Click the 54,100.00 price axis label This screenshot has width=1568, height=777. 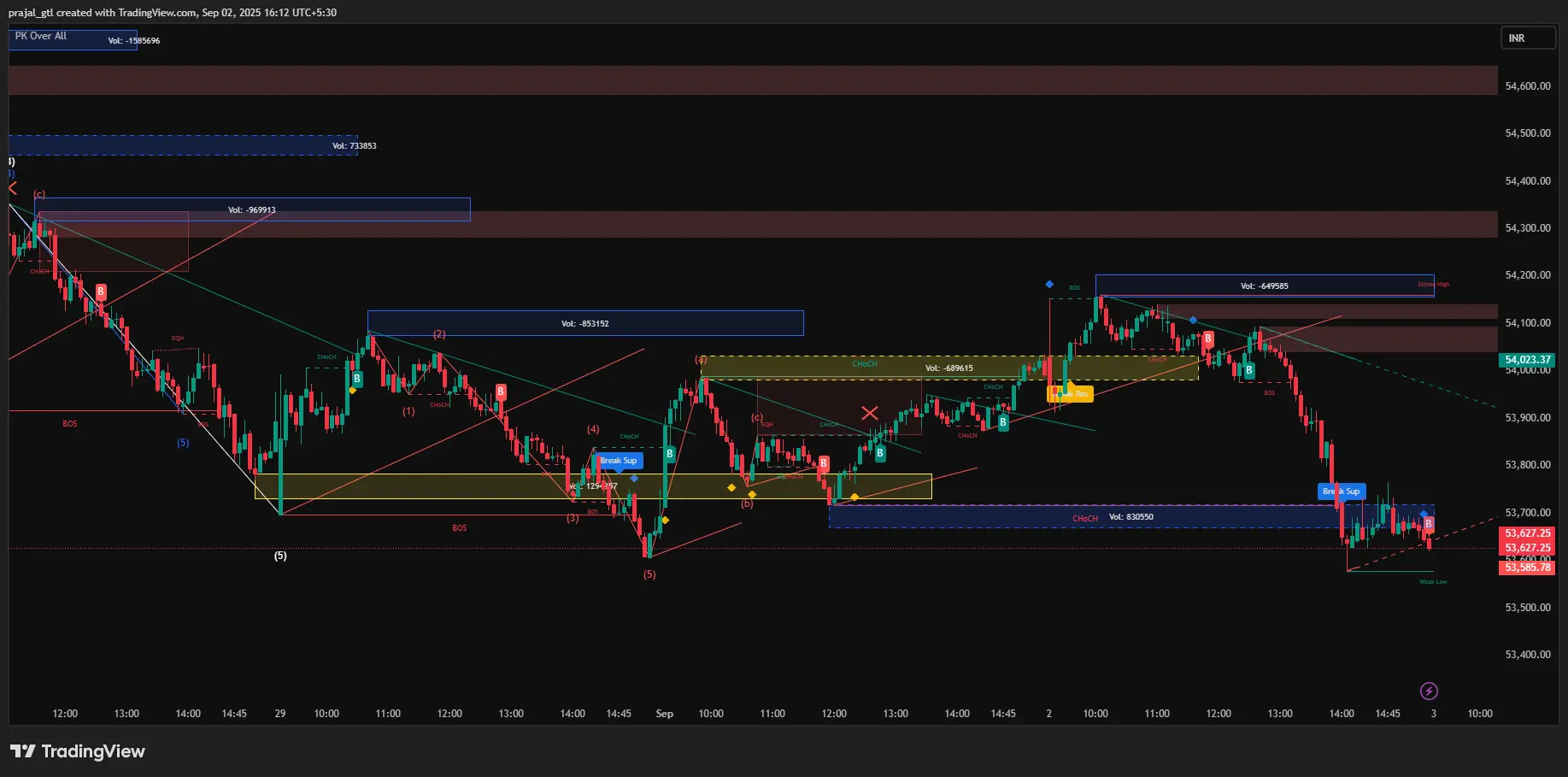(x=1528, y=323)
